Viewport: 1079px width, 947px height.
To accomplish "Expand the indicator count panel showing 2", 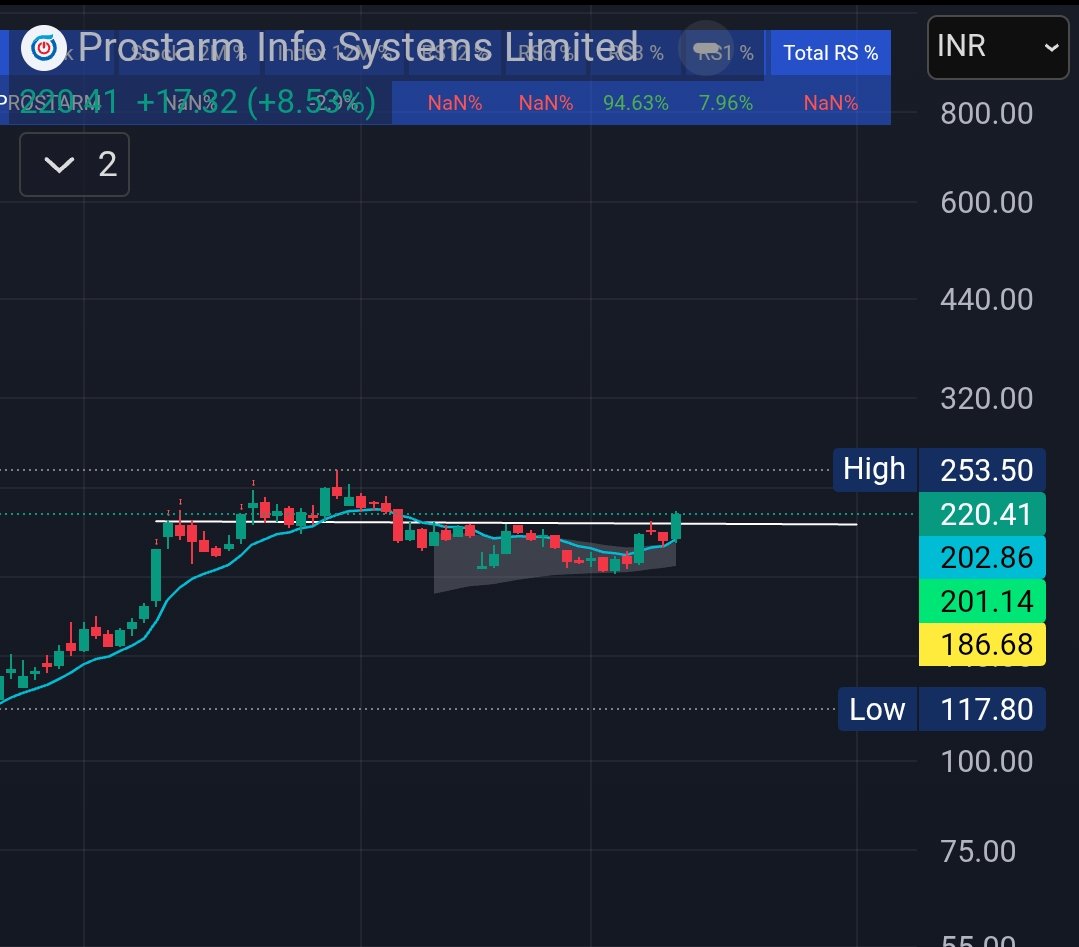I will (x=74, y=165).
